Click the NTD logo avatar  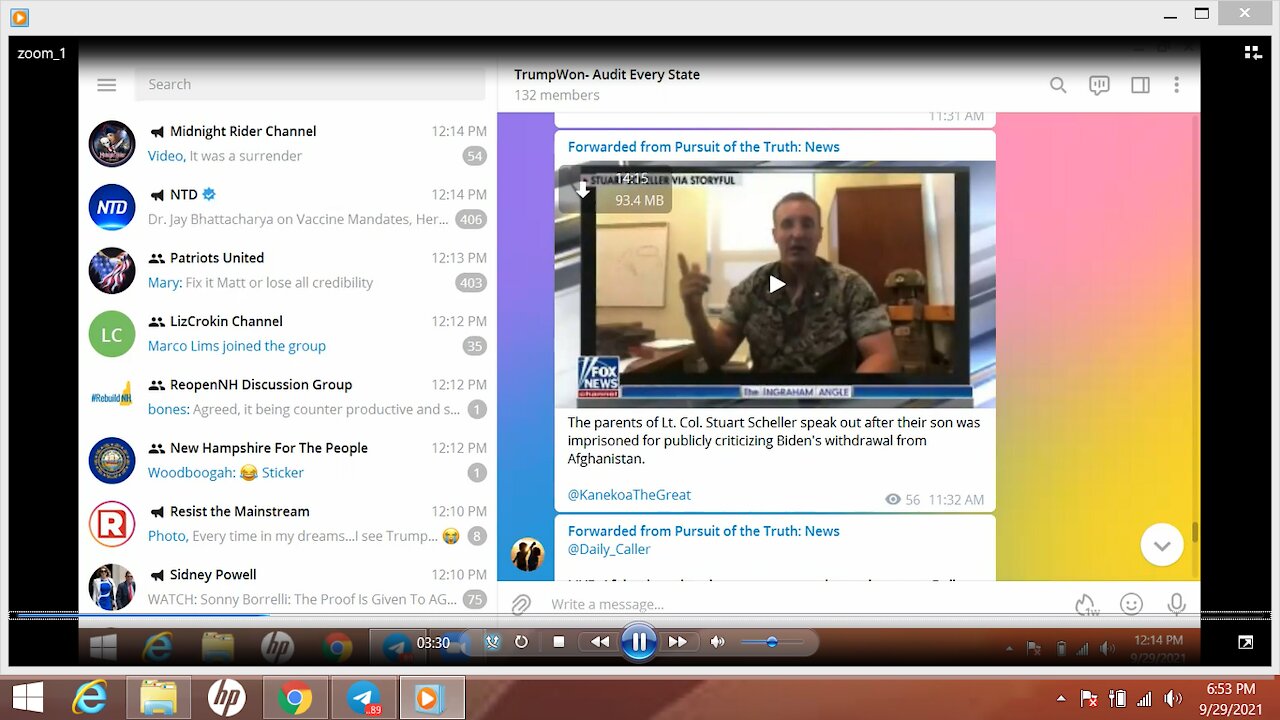(112, 207)
